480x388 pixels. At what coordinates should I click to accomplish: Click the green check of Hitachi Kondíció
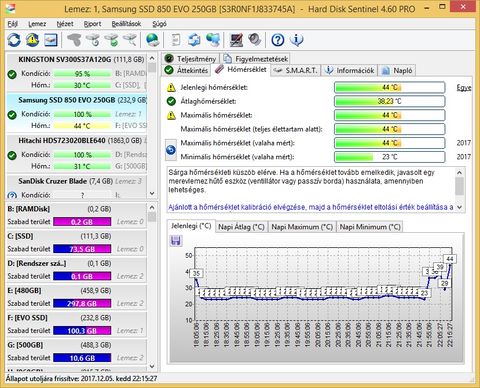coord(12,155)
